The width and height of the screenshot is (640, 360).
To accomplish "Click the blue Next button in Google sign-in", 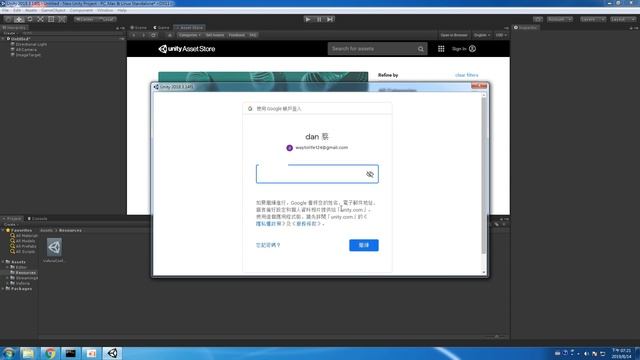I will tap(364, 245).
